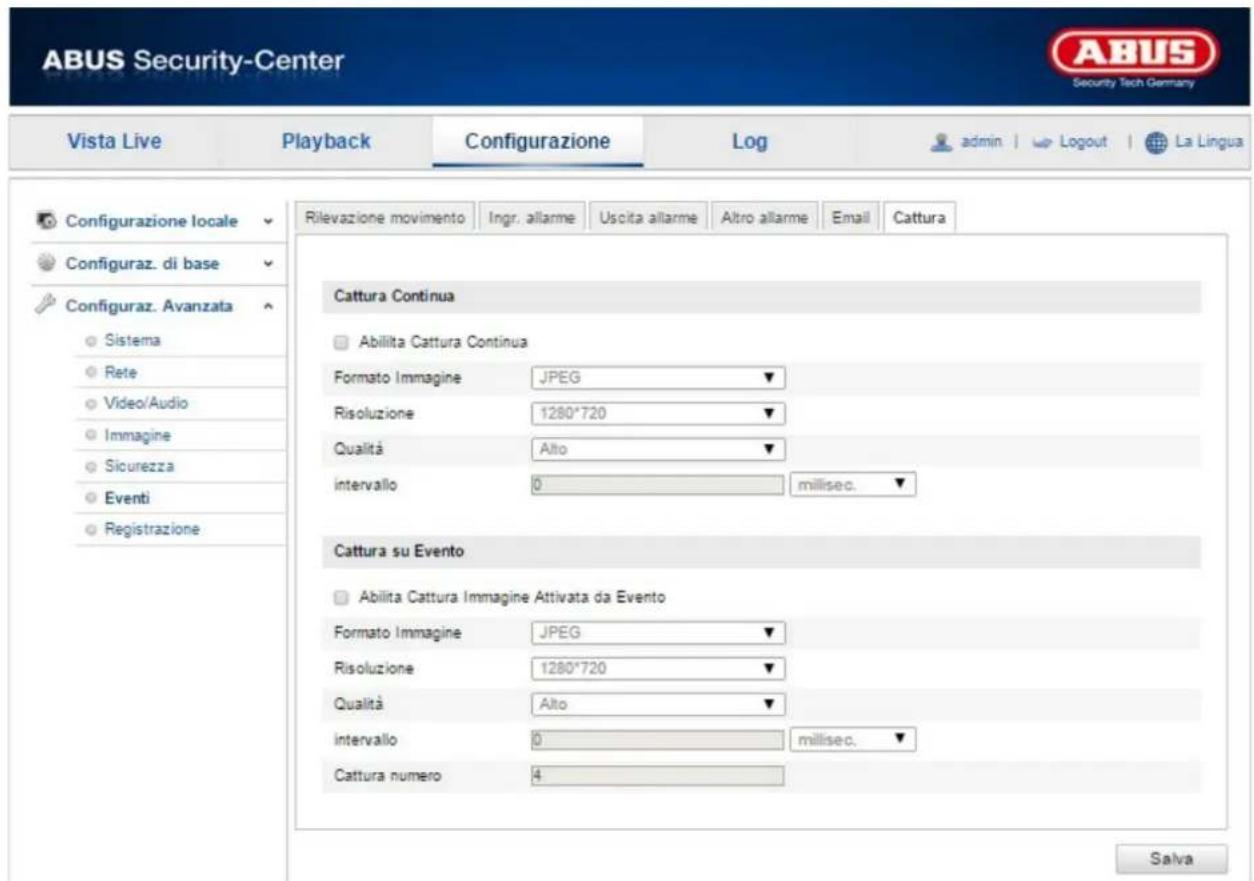1254x881 pixels.
Task: Expand the Configurazione locale section chevron
Action: coord(268,221)
